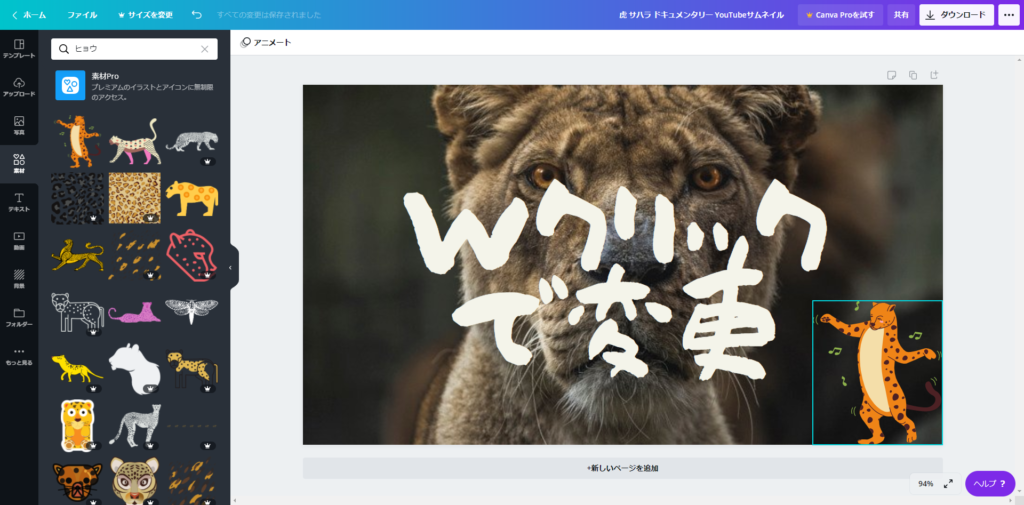Clear the search field with X icon
The width and height of the screenshot is (1024, 505).
tap(205, 48)
